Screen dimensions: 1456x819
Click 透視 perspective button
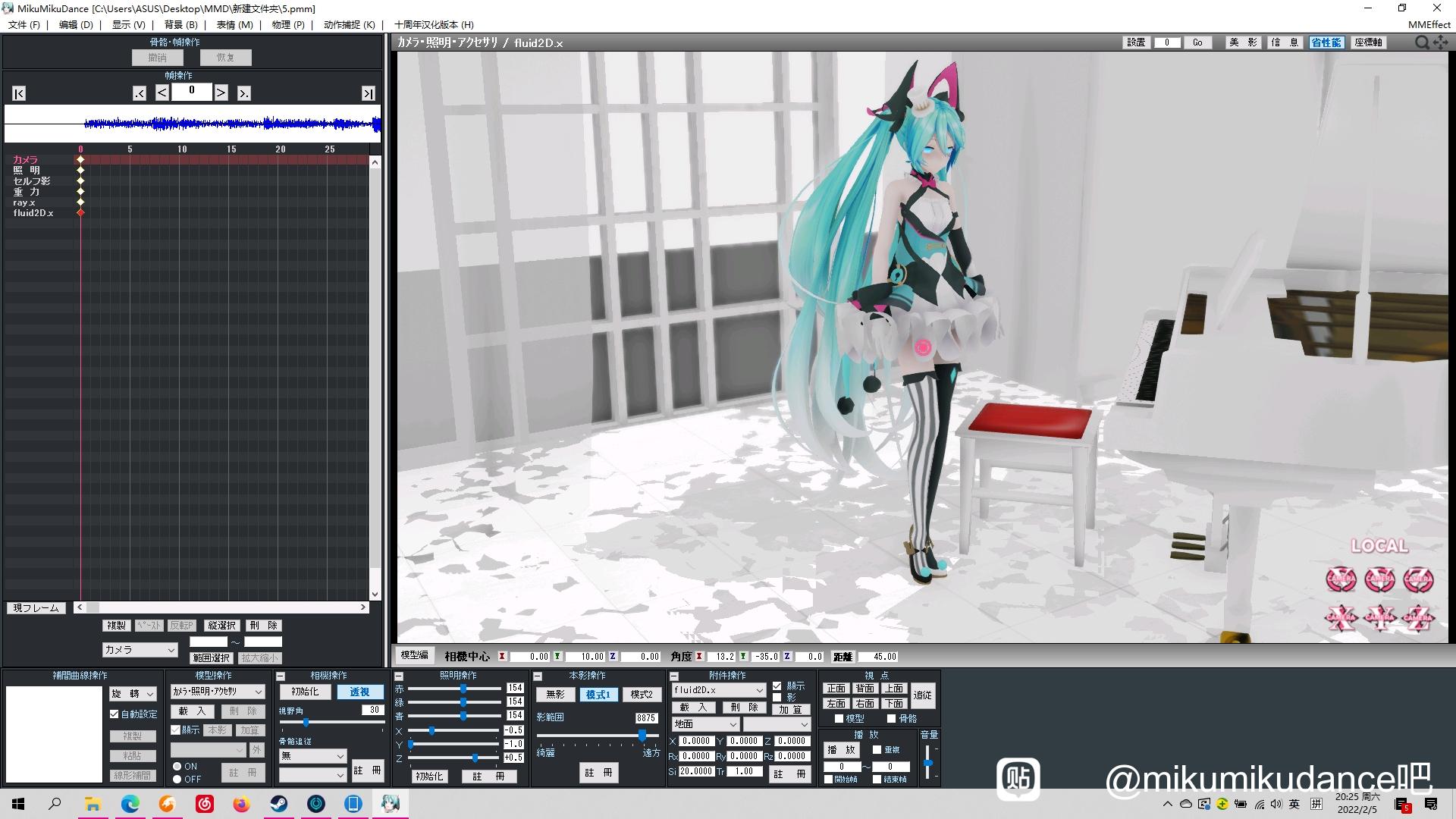coord(359,692)
